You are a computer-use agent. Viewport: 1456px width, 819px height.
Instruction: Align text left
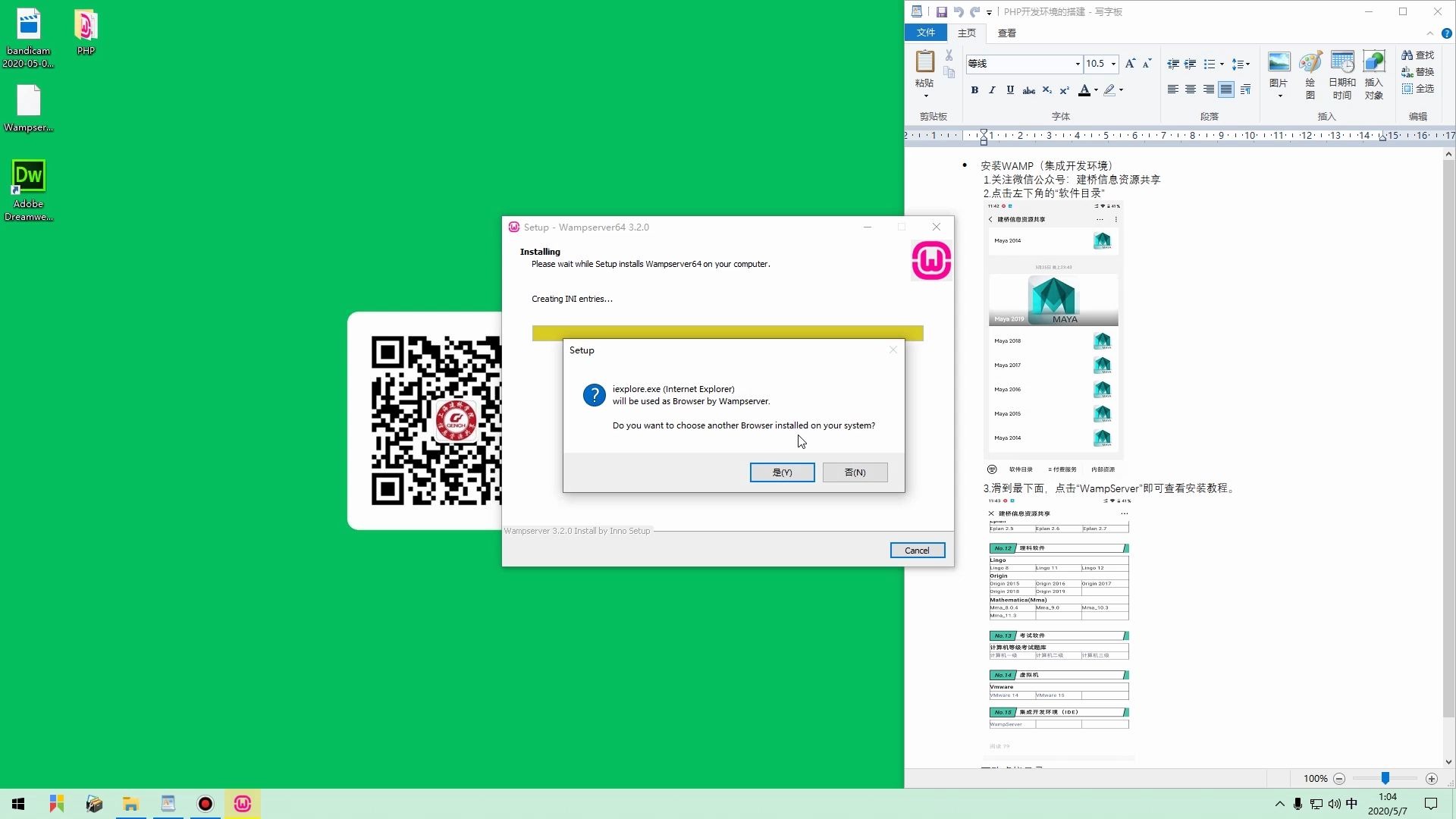click(1172, 90)
